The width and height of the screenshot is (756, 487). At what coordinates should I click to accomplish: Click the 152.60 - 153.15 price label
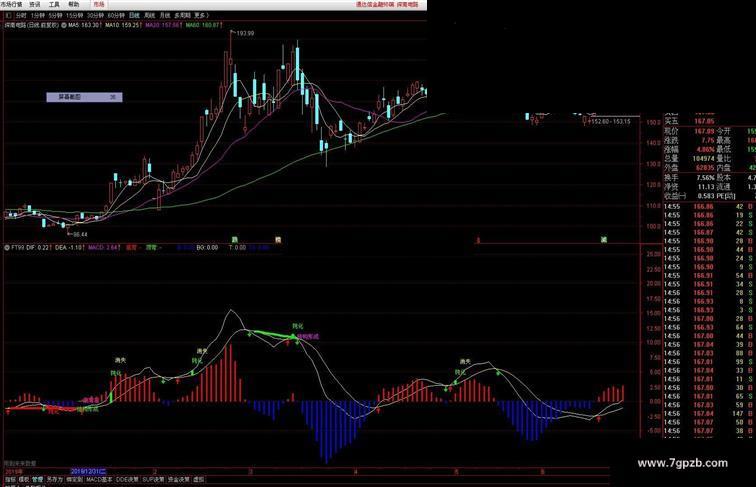pos(611,122)
